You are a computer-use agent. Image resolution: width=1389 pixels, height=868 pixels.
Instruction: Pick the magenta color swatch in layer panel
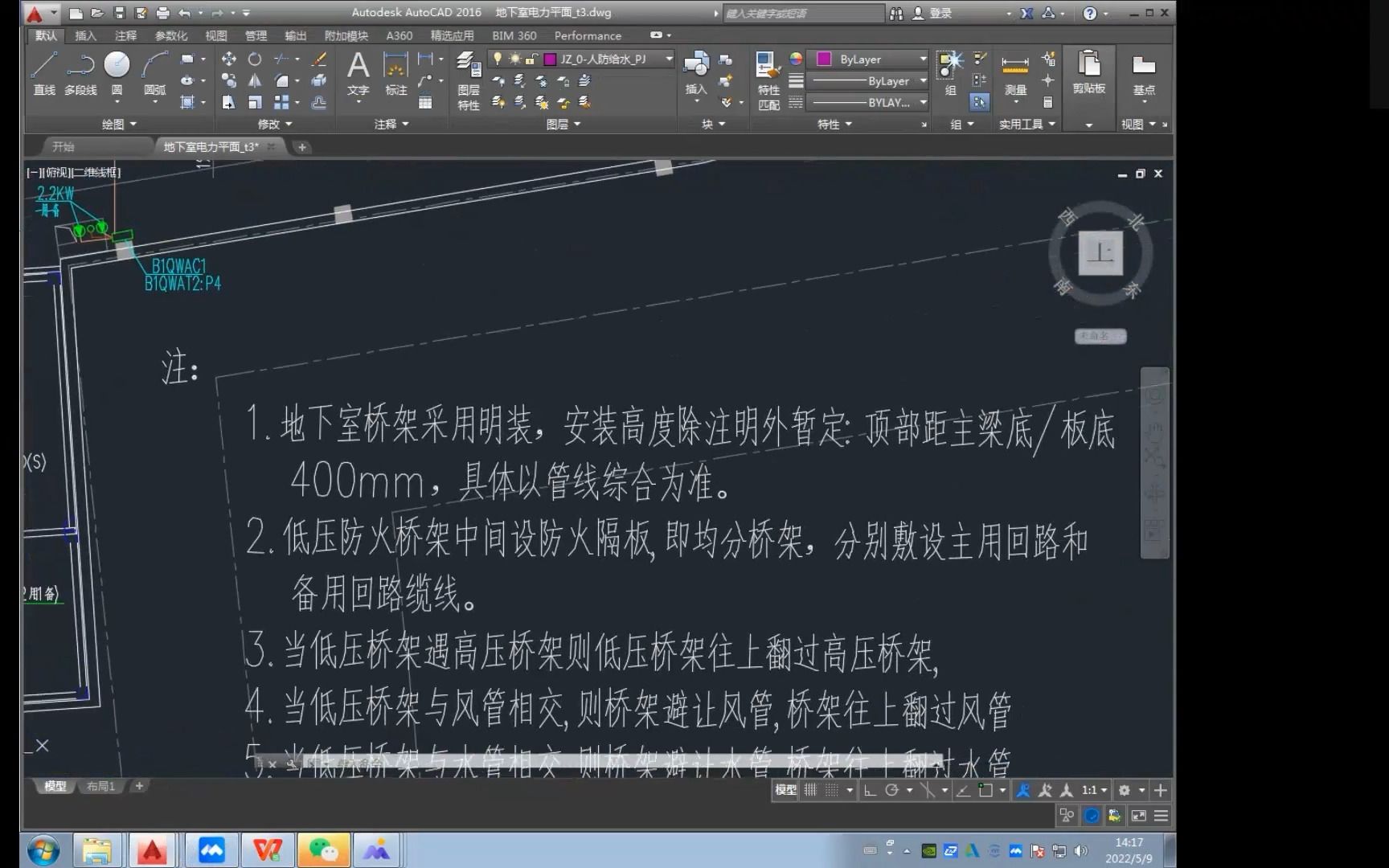tap(550, 59)
